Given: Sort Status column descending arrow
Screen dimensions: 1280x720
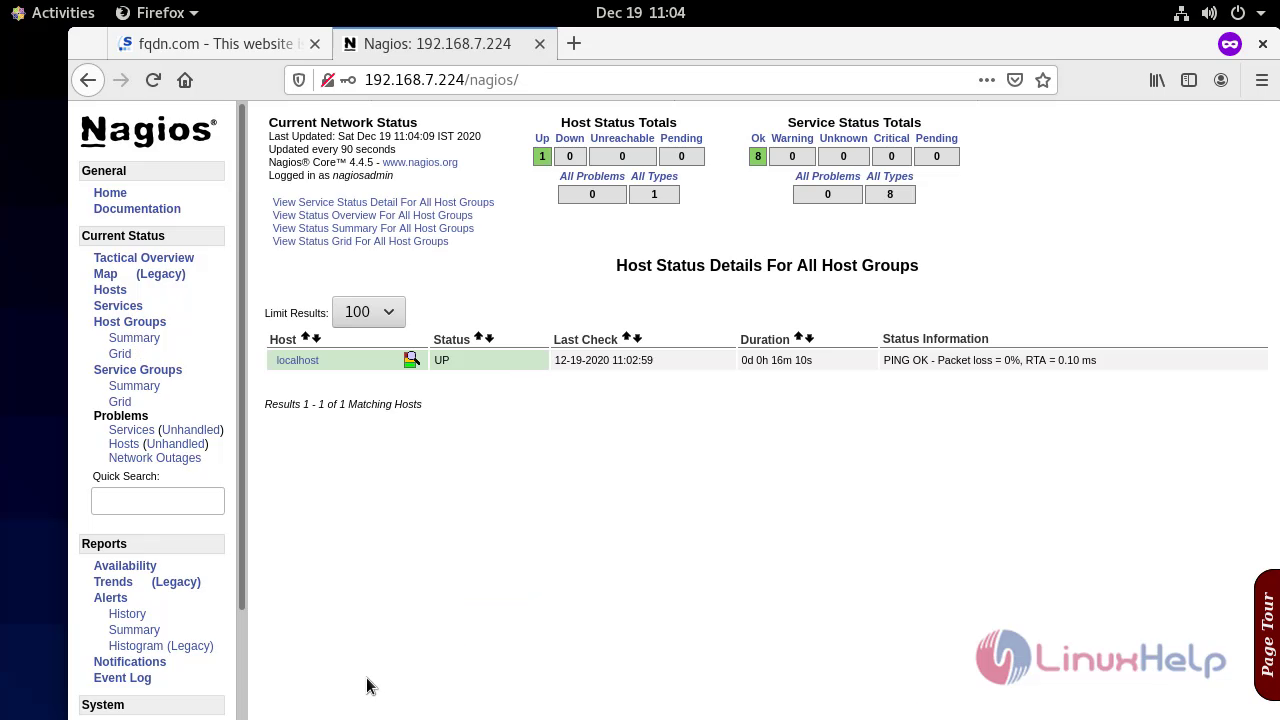Looking at the screenshot, I should click(489, 338).
